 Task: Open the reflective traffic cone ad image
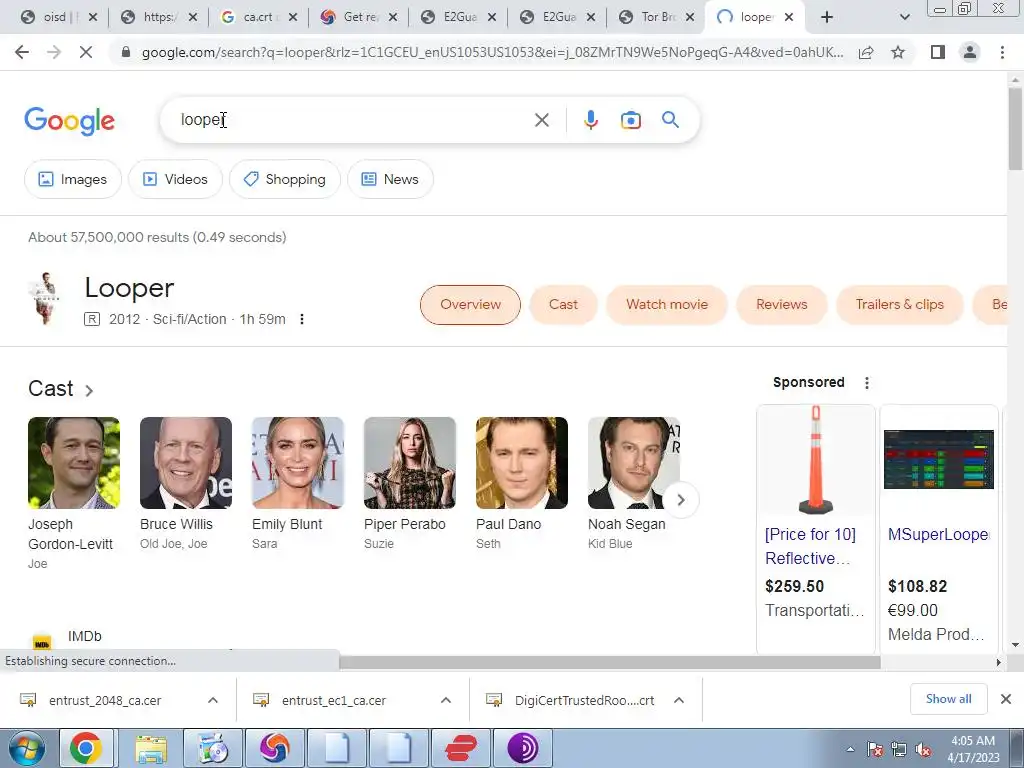coord(816,460)
